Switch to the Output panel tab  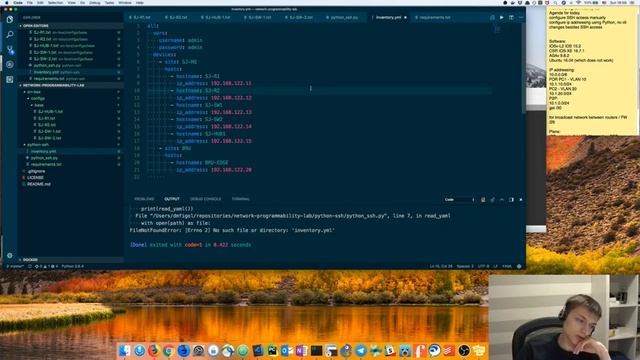(172, 199)
